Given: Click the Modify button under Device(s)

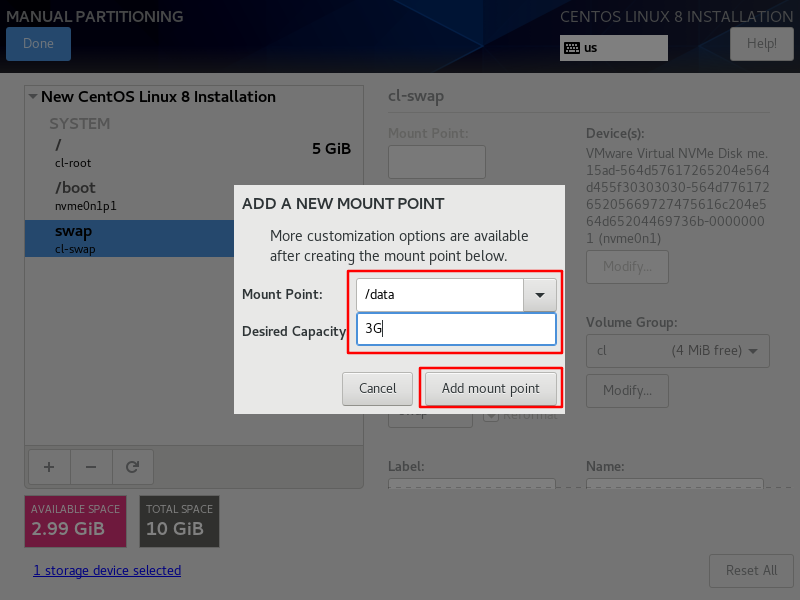Looking at the screenshot, I should coord(627,266).
